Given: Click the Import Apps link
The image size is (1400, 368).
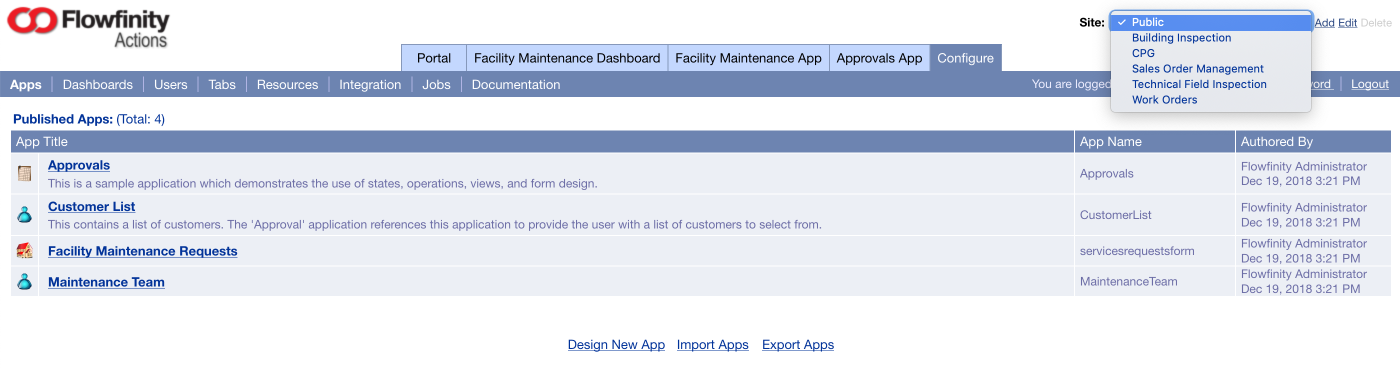Looking at the screenshot, I should coord(713,345).
